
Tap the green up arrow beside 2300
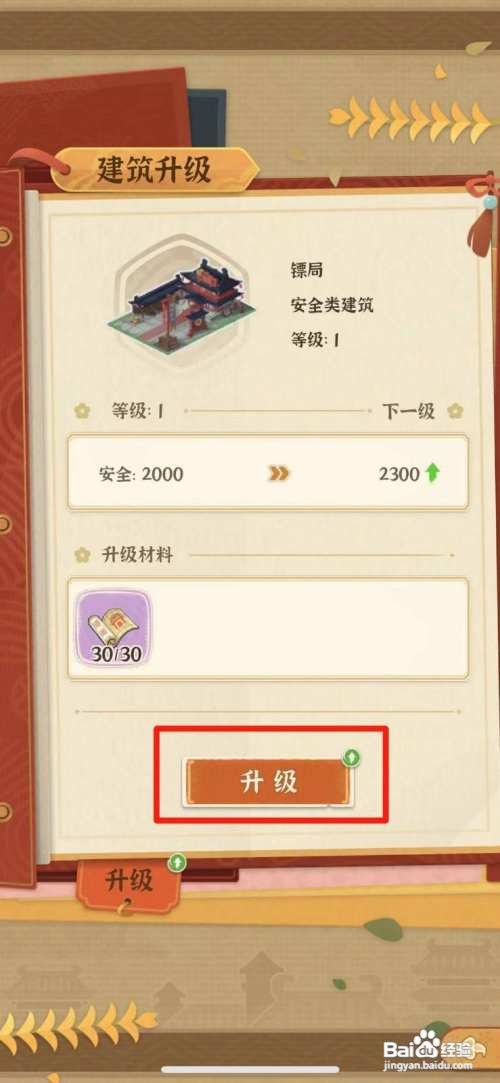(433, 473)
